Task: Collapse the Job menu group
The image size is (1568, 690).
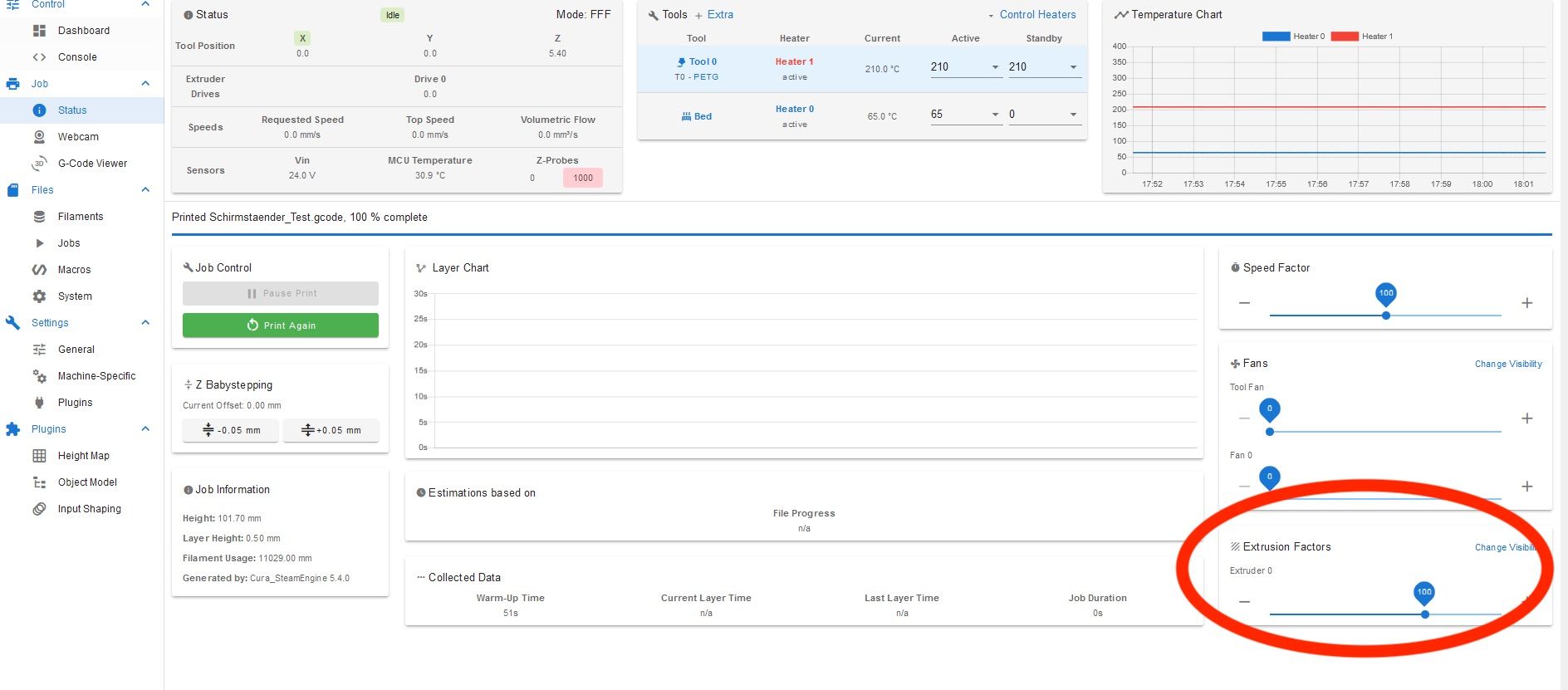Action: (x=145, y=84)
